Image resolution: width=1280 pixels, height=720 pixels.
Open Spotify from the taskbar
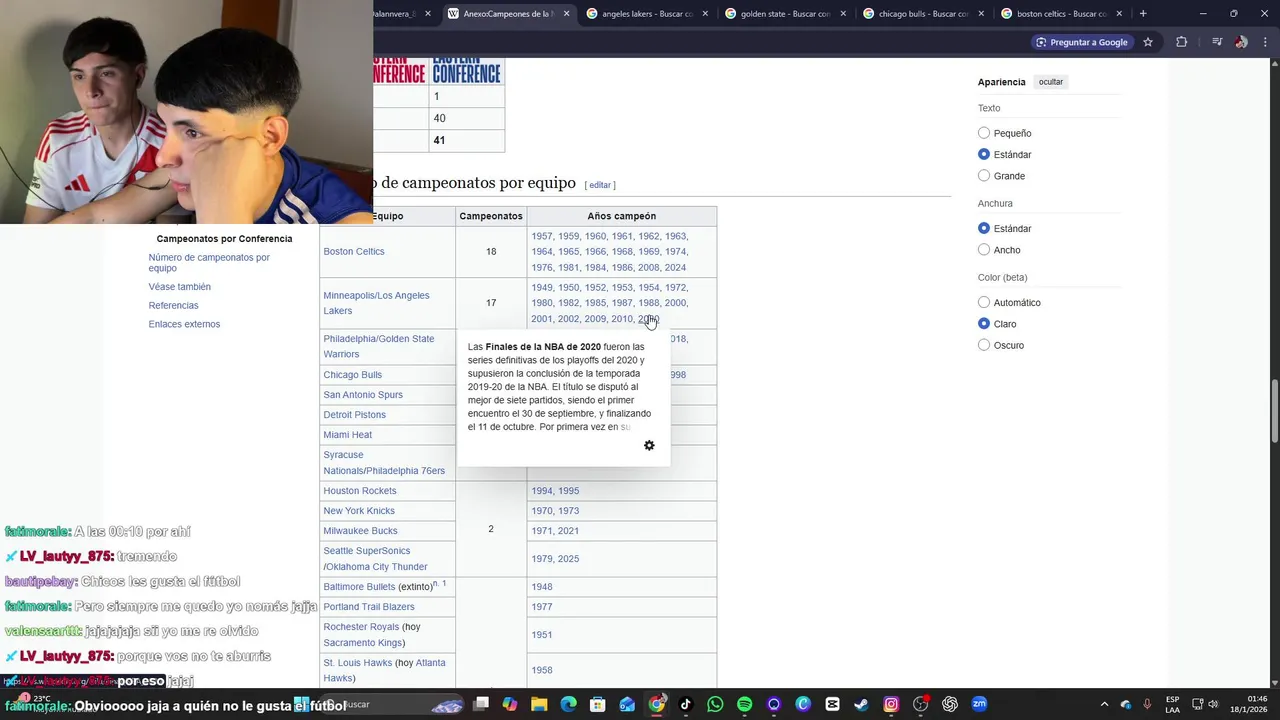[744, 704]
